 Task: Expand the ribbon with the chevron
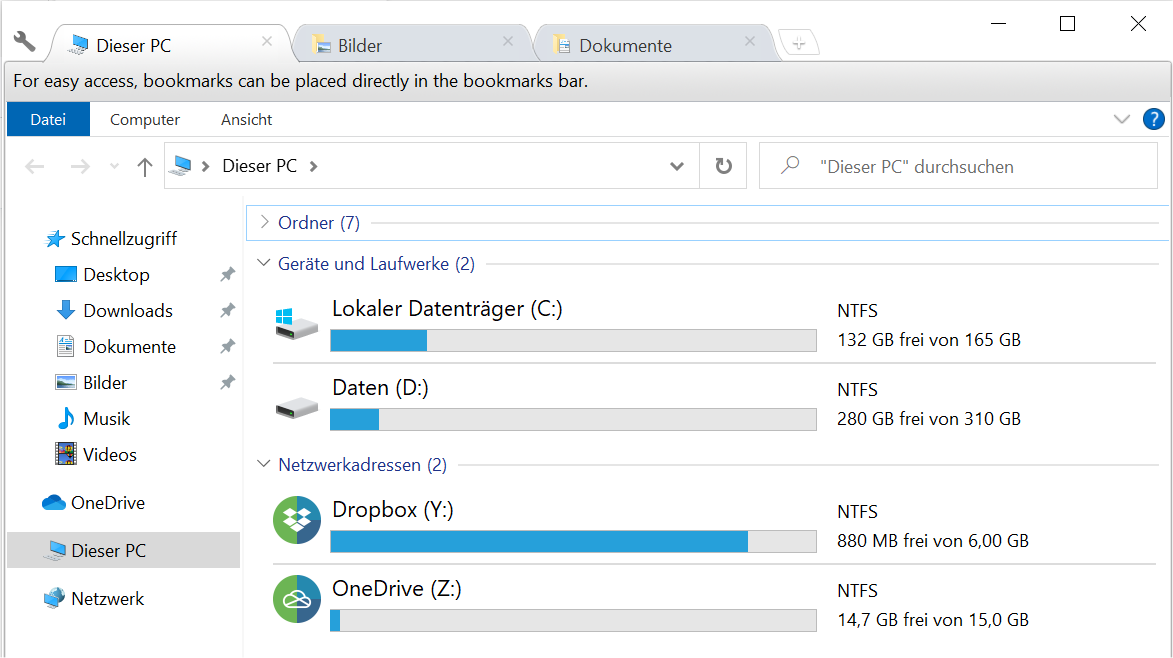click(1121, 119)
